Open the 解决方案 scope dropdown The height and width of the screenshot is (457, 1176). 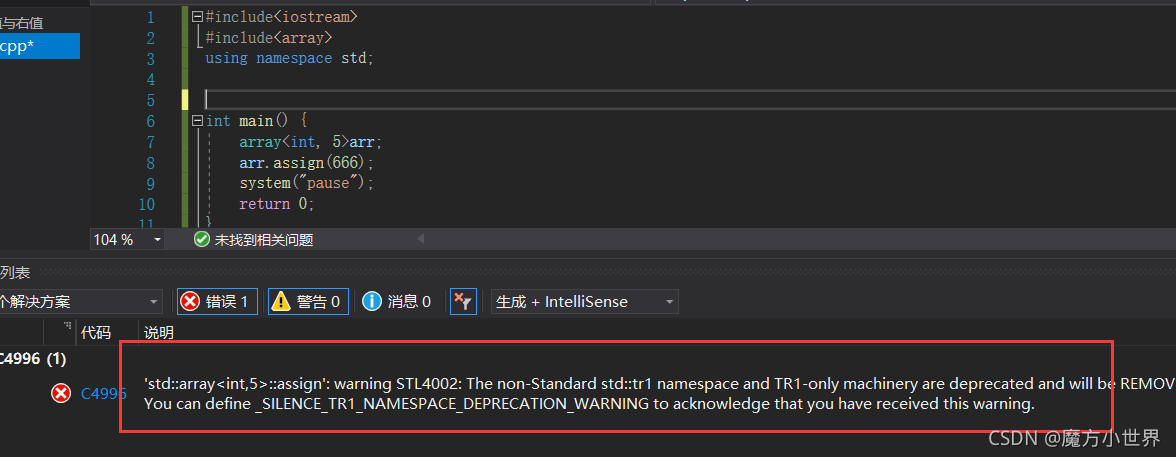point(80,302)
